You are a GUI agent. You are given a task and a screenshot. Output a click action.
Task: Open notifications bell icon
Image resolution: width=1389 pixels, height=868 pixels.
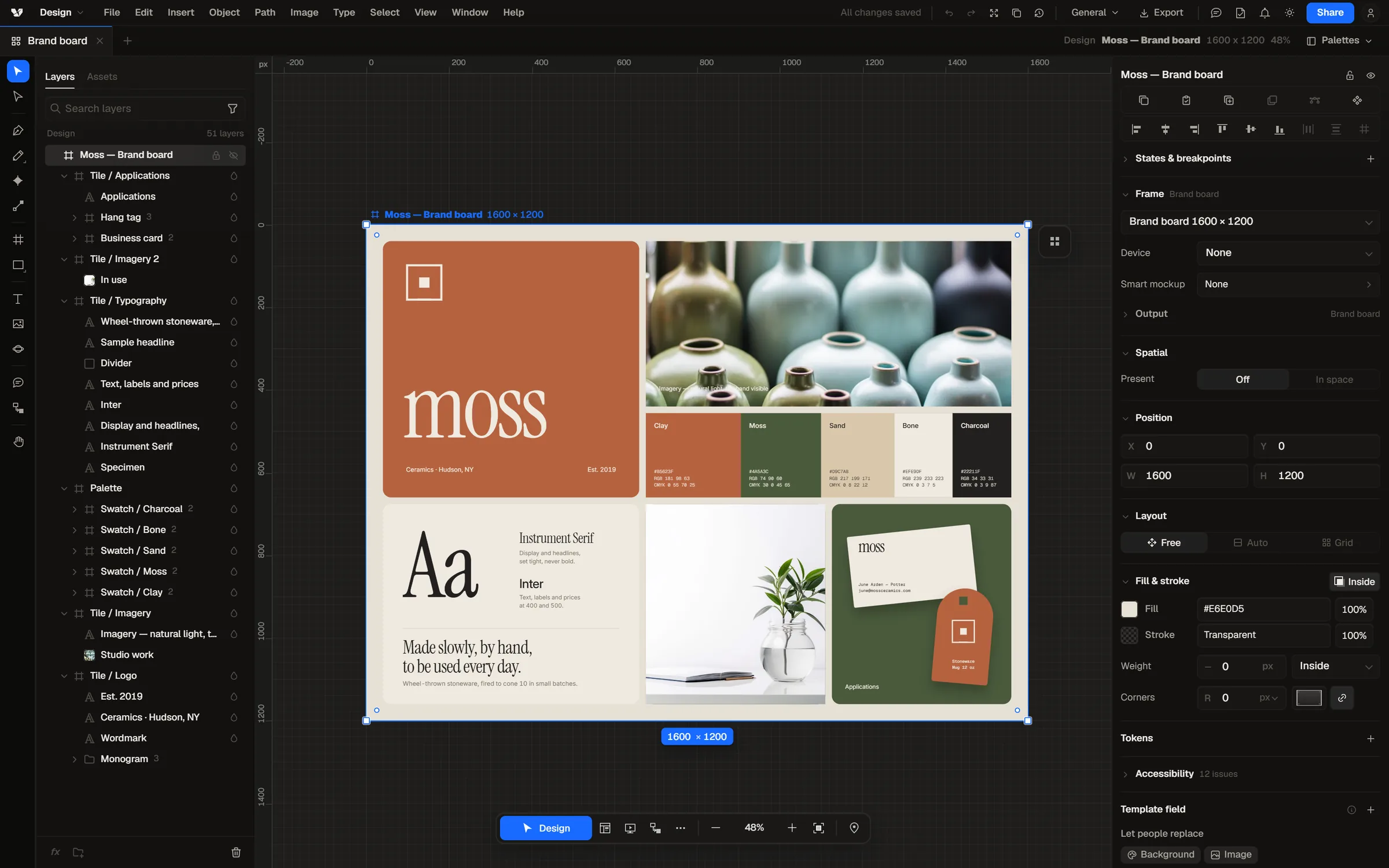pyautogui.click(x=1265, y=13)
